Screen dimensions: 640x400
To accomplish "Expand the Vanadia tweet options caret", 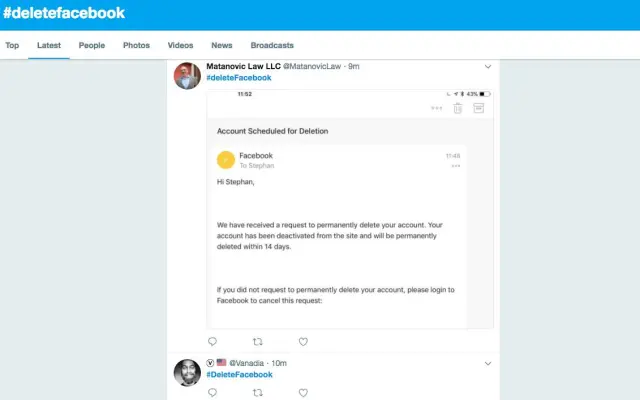I will point(488,363).
